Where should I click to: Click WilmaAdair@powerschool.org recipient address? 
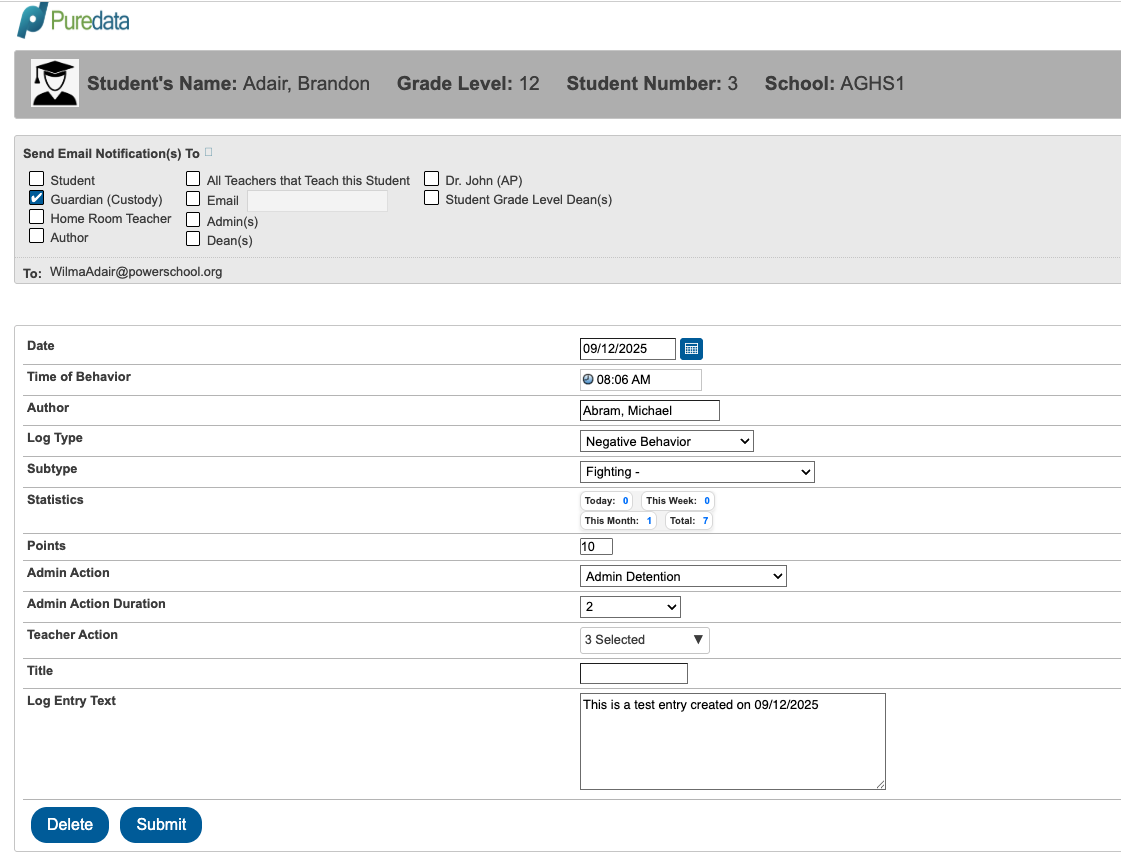136,272
